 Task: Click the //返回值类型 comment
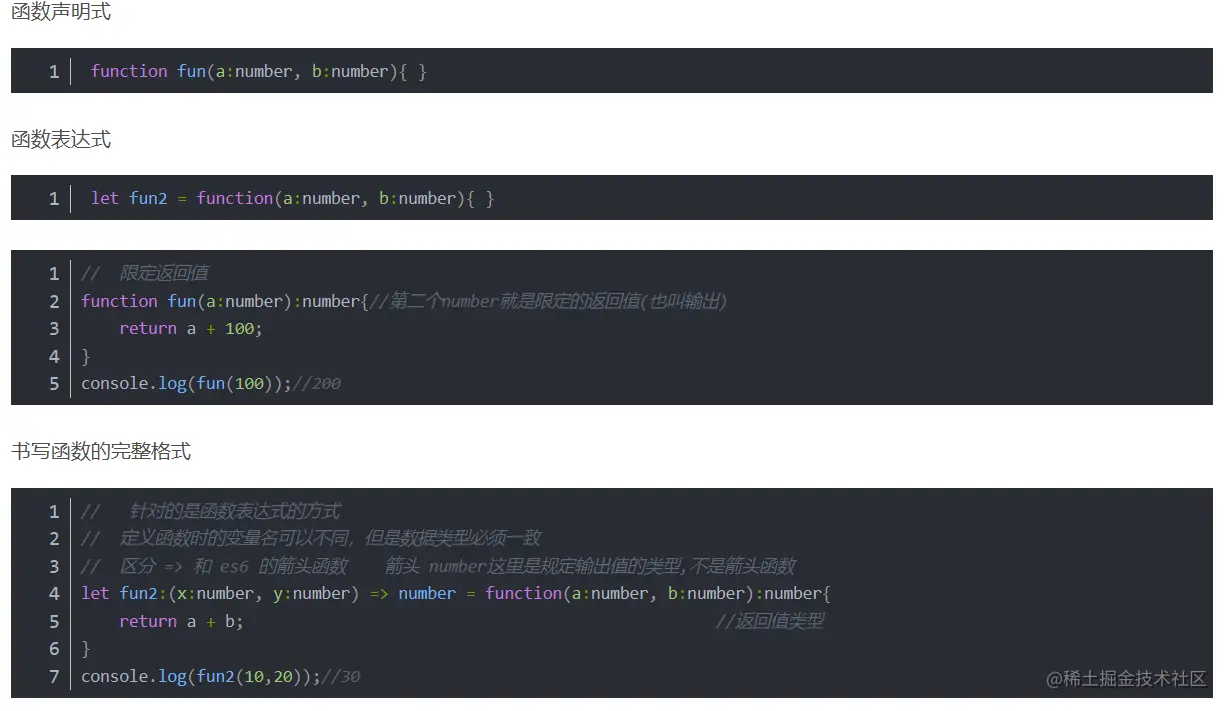click(x=770, y=621)
